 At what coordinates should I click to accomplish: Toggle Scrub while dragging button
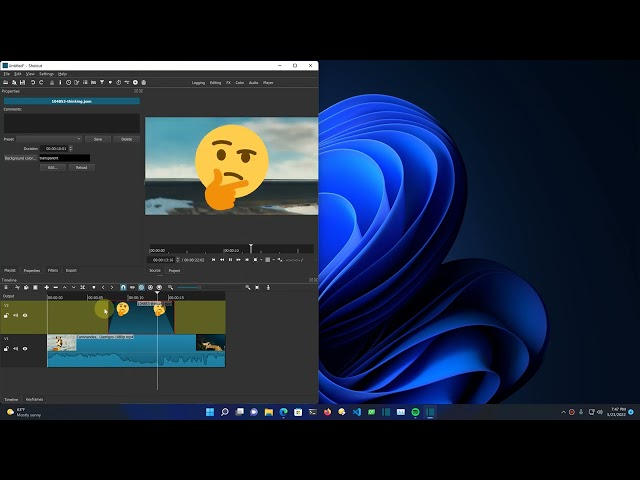tap(132, 287)
